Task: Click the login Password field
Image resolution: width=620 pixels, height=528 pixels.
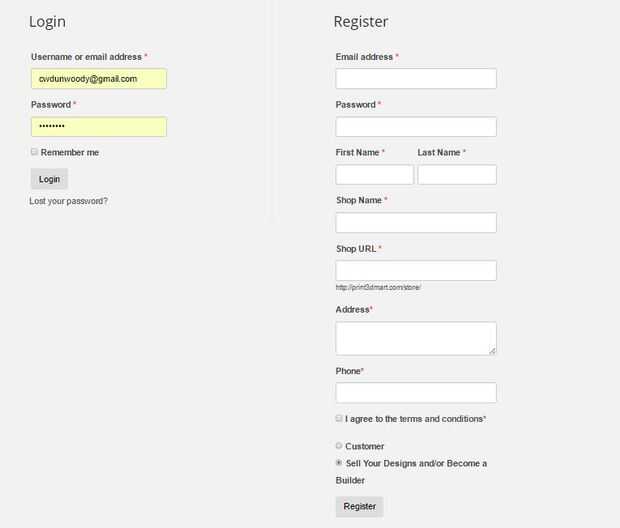Action: [98, 126]
